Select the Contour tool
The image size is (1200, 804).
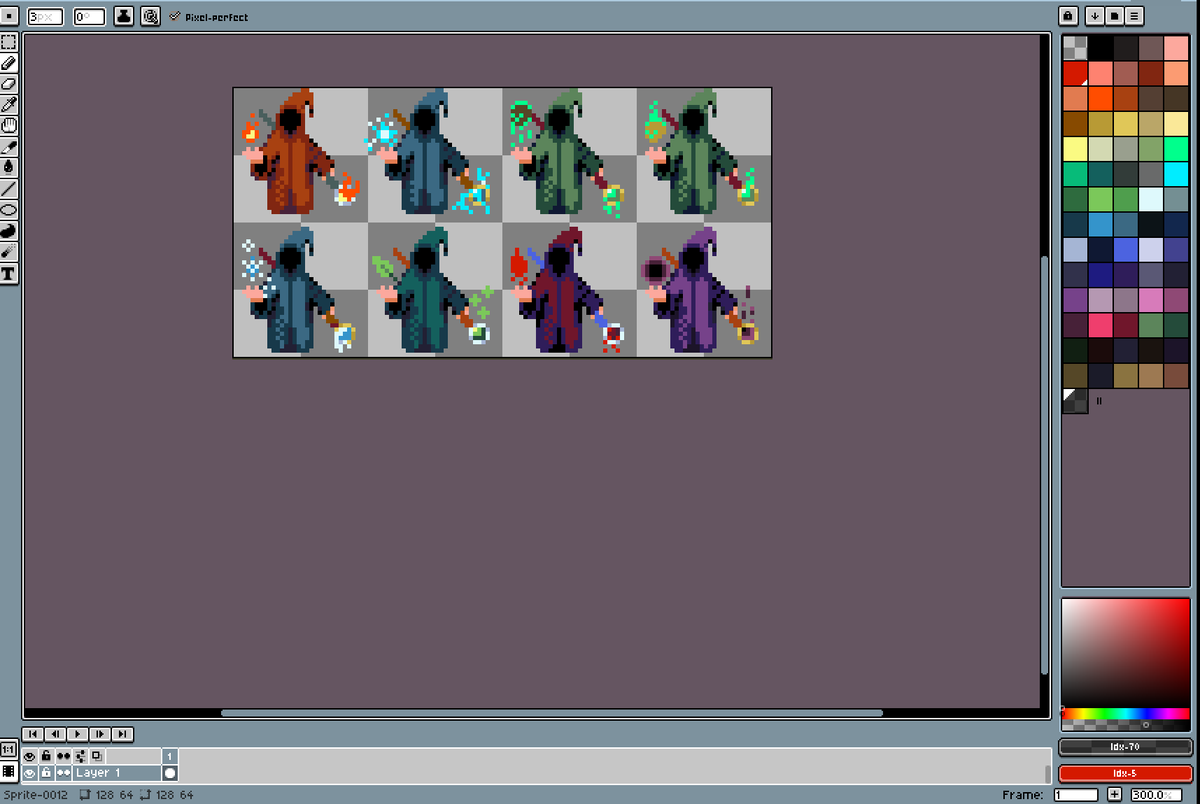pos(8,231)
